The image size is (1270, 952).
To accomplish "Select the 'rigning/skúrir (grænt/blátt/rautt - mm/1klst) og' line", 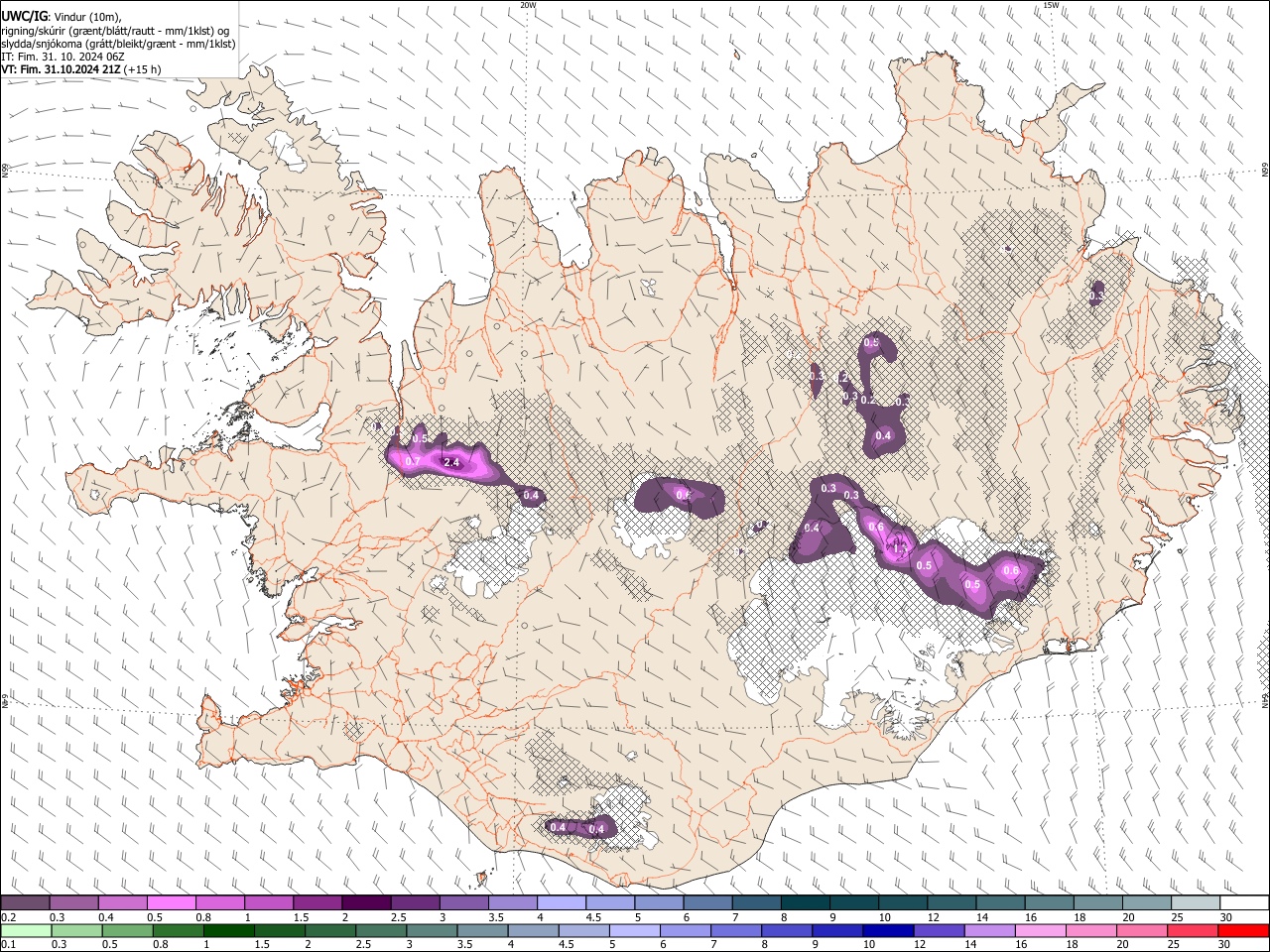I will (115, 30).
